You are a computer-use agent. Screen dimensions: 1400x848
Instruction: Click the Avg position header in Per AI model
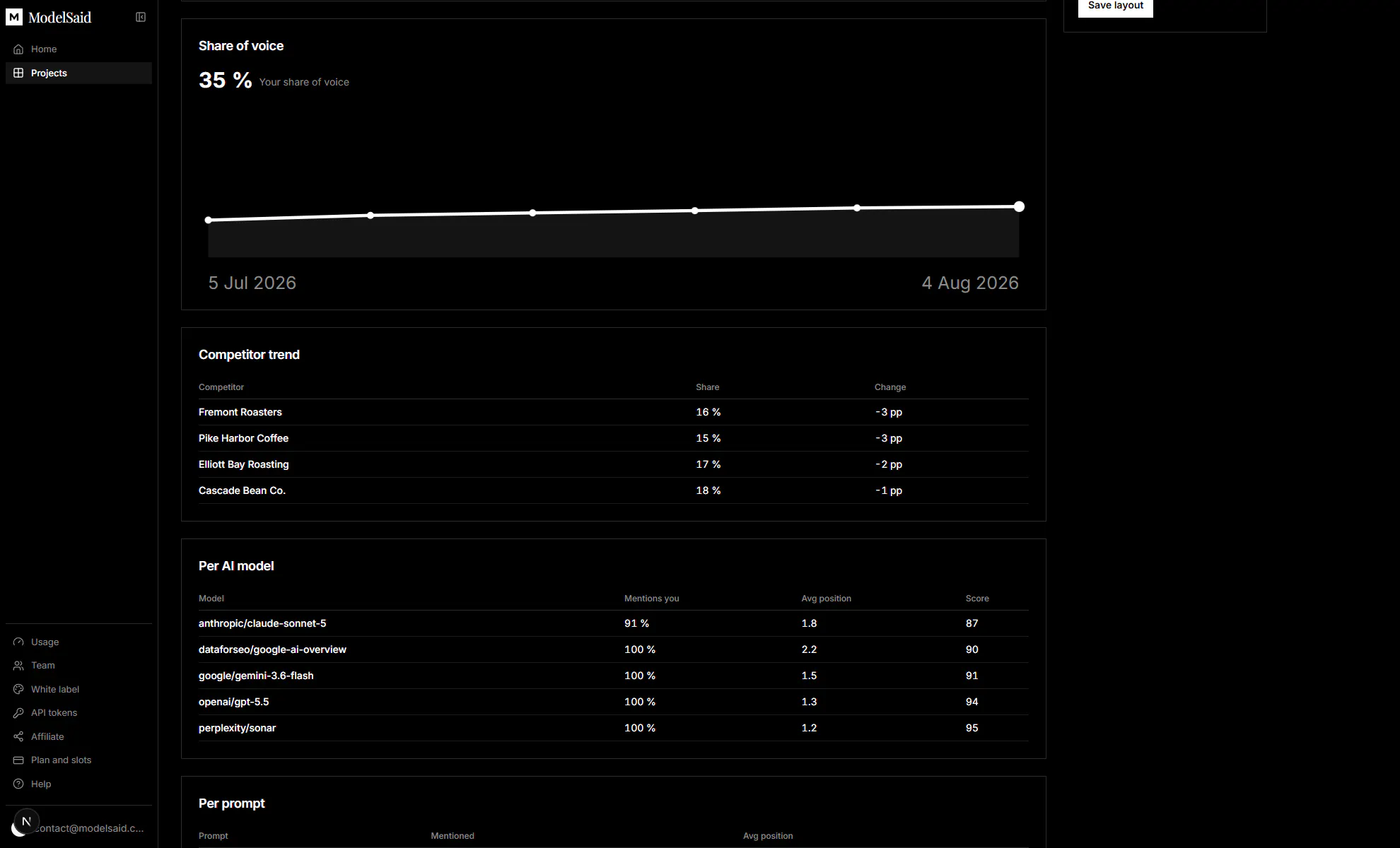(826, 599)
